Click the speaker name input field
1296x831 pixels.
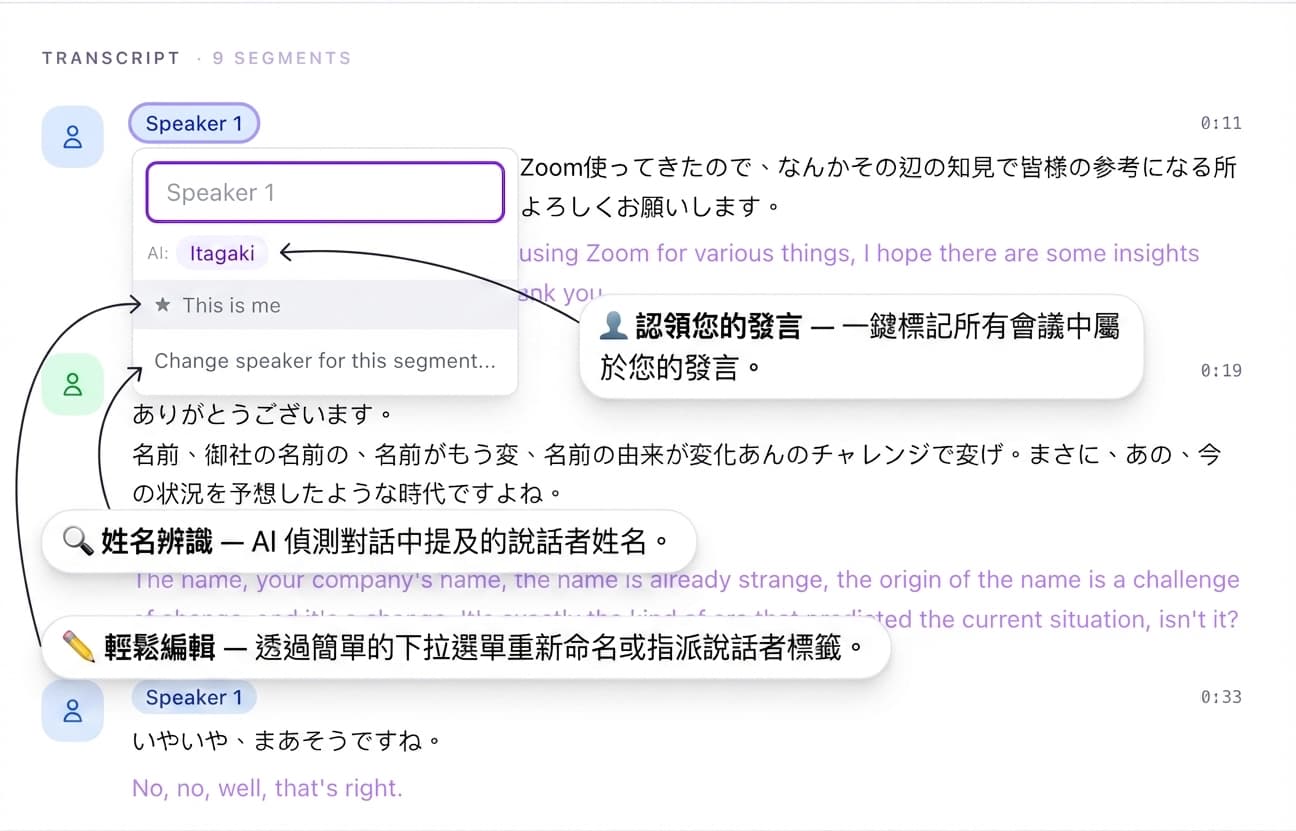324,192
